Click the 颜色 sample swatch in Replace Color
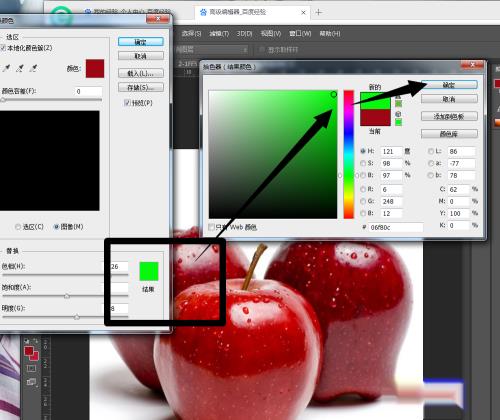Viewport: 500px width, 420px height. pyautogui.click(x=95, y=69)
